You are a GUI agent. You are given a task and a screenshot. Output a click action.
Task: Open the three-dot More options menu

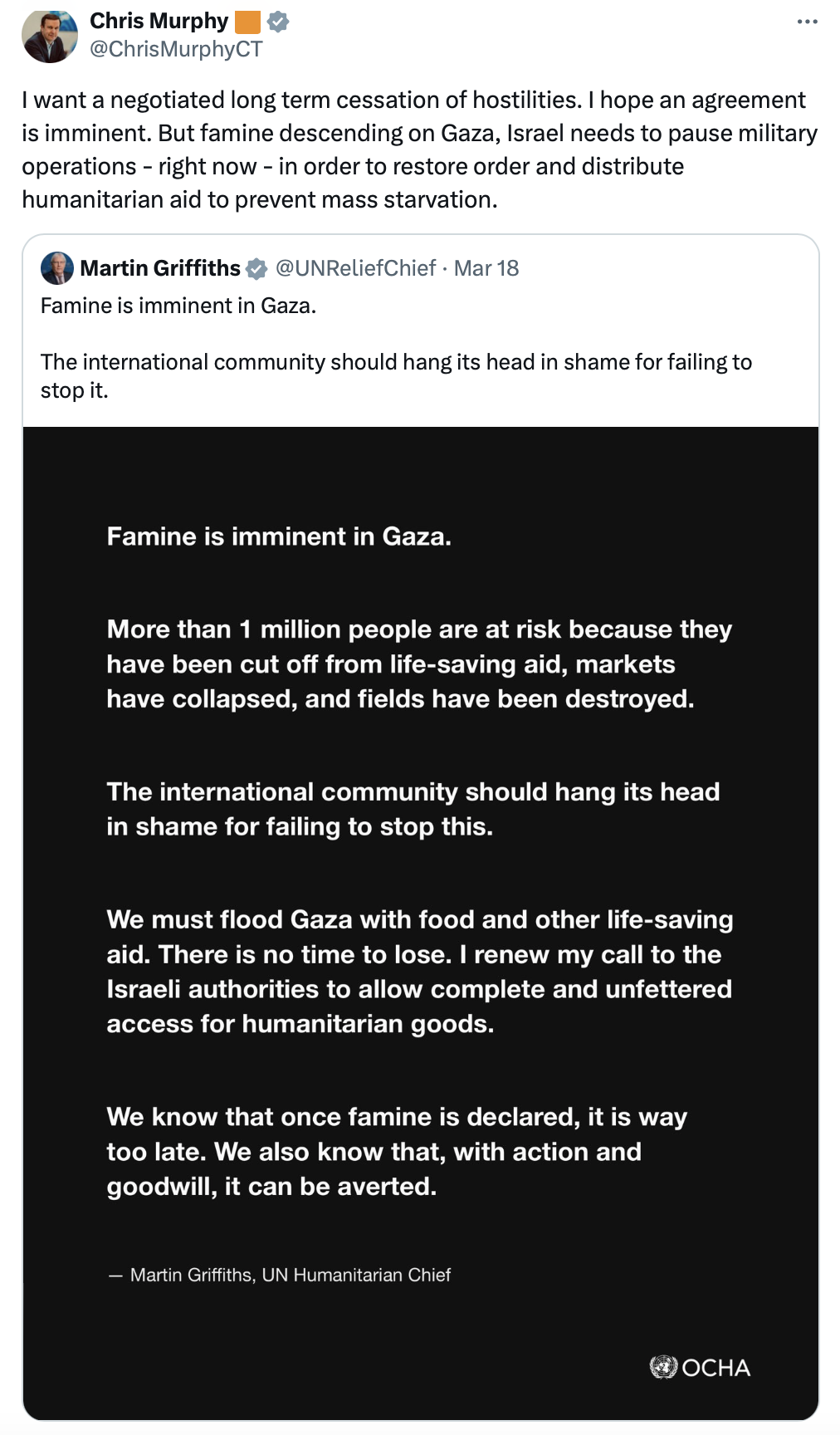pyautogui.click(x=807, y=22)
